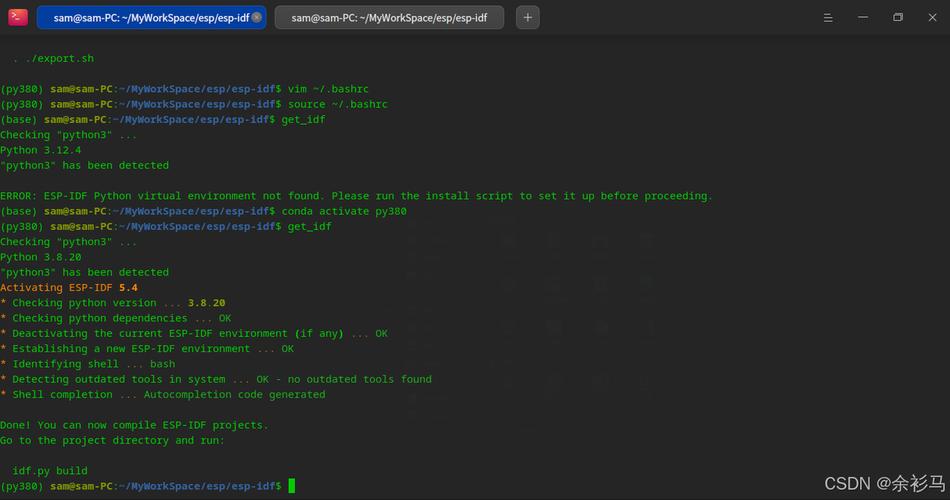The image size is (950, 500).
Task: Click 'Checking python dependencies ... OK' line
Action: tap(116, 318)
